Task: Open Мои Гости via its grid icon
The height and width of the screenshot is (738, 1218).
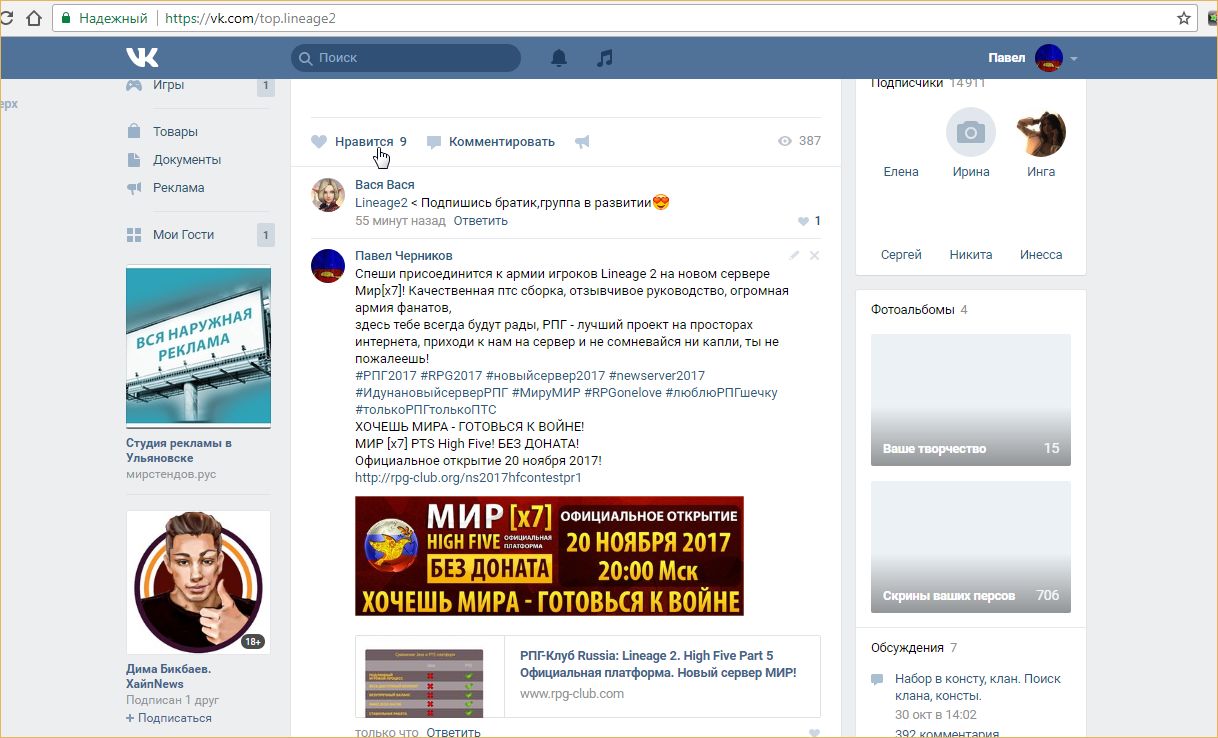Action: pyautogui.click(x=134, y=235)
